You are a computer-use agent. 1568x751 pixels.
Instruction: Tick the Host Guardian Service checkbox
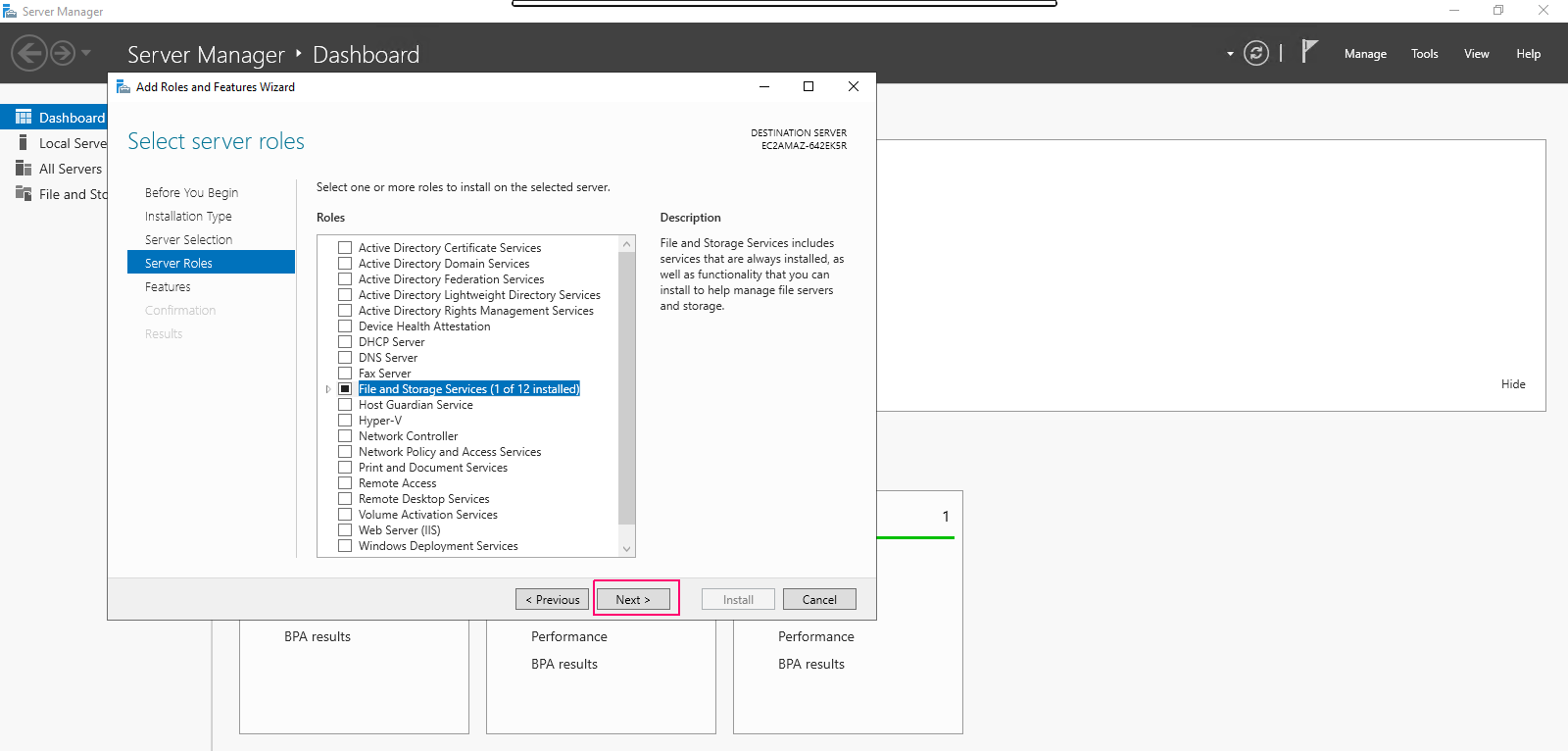345,405
